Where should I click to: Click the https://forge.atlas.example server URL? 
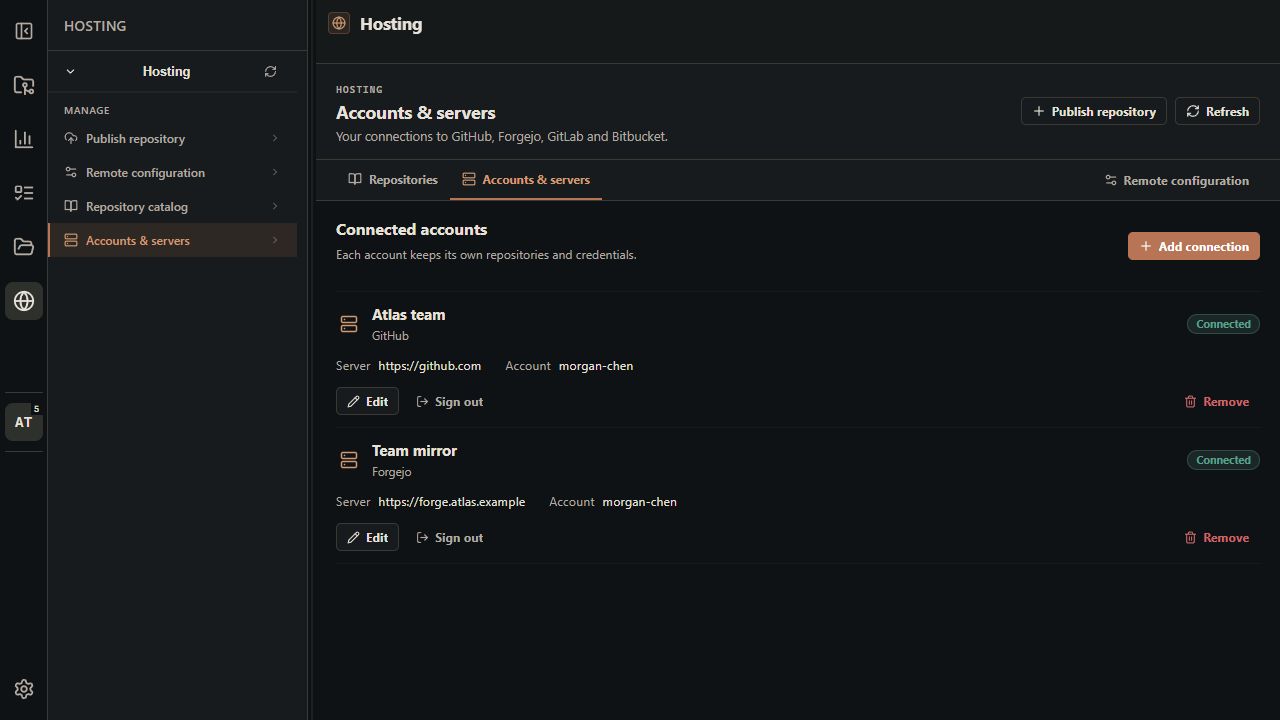(x=452, y=502)
